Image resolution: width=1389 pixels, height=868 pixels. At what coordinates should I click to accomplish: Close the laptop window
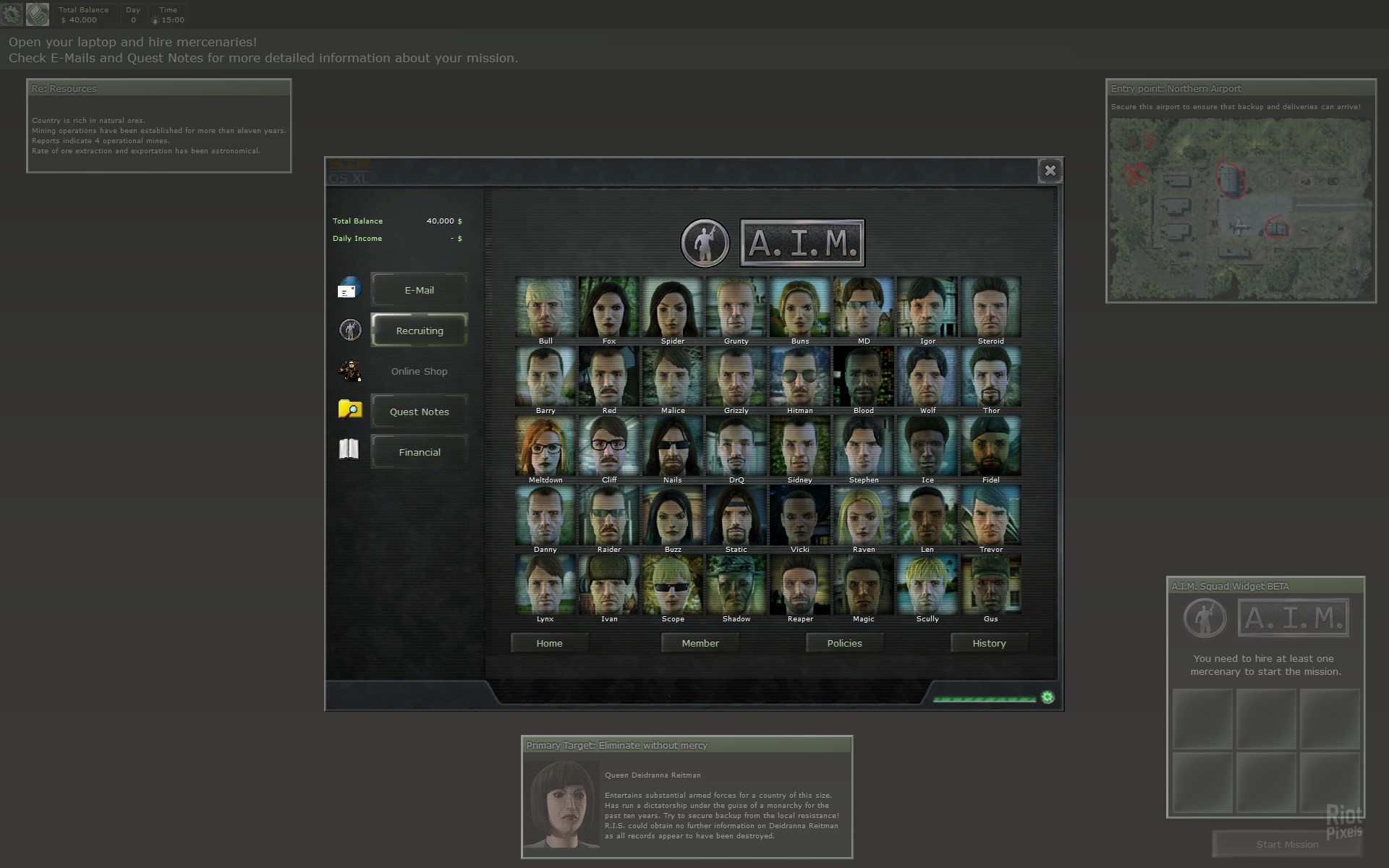(x=1050, y=171)
